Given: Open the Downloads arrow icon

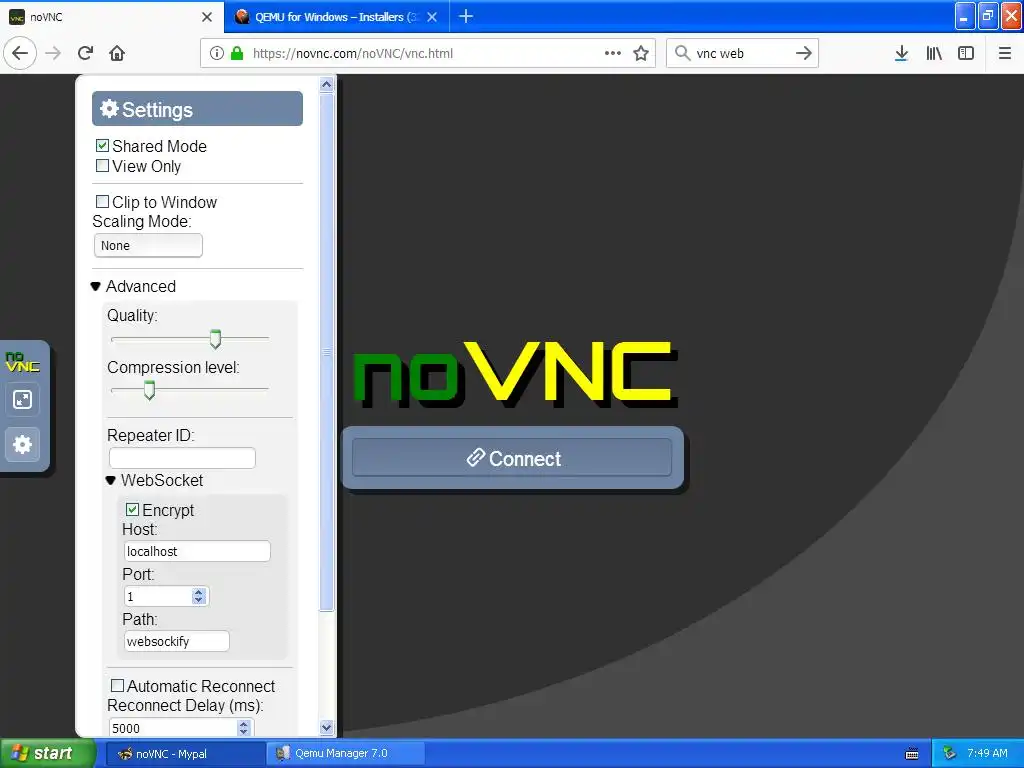Looking at the screenshot, I should 901,53.
